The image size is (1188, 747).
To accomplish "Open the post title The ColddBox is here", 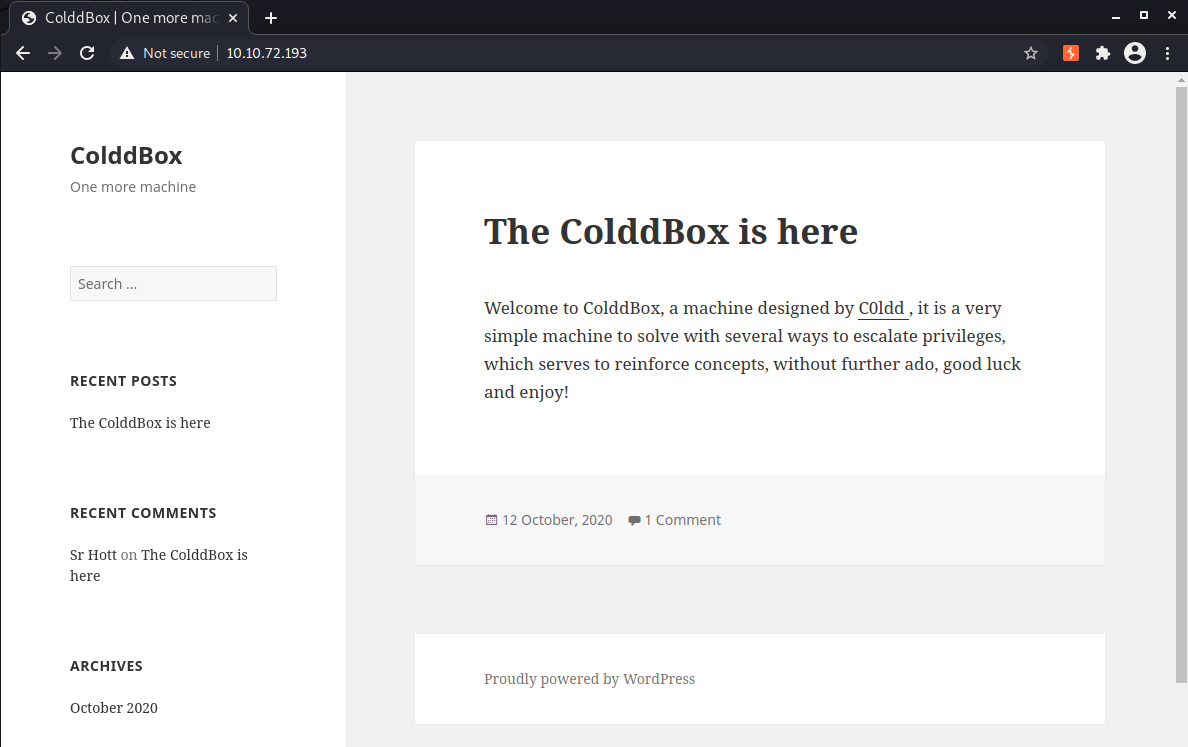I will (x=671, y=231).
